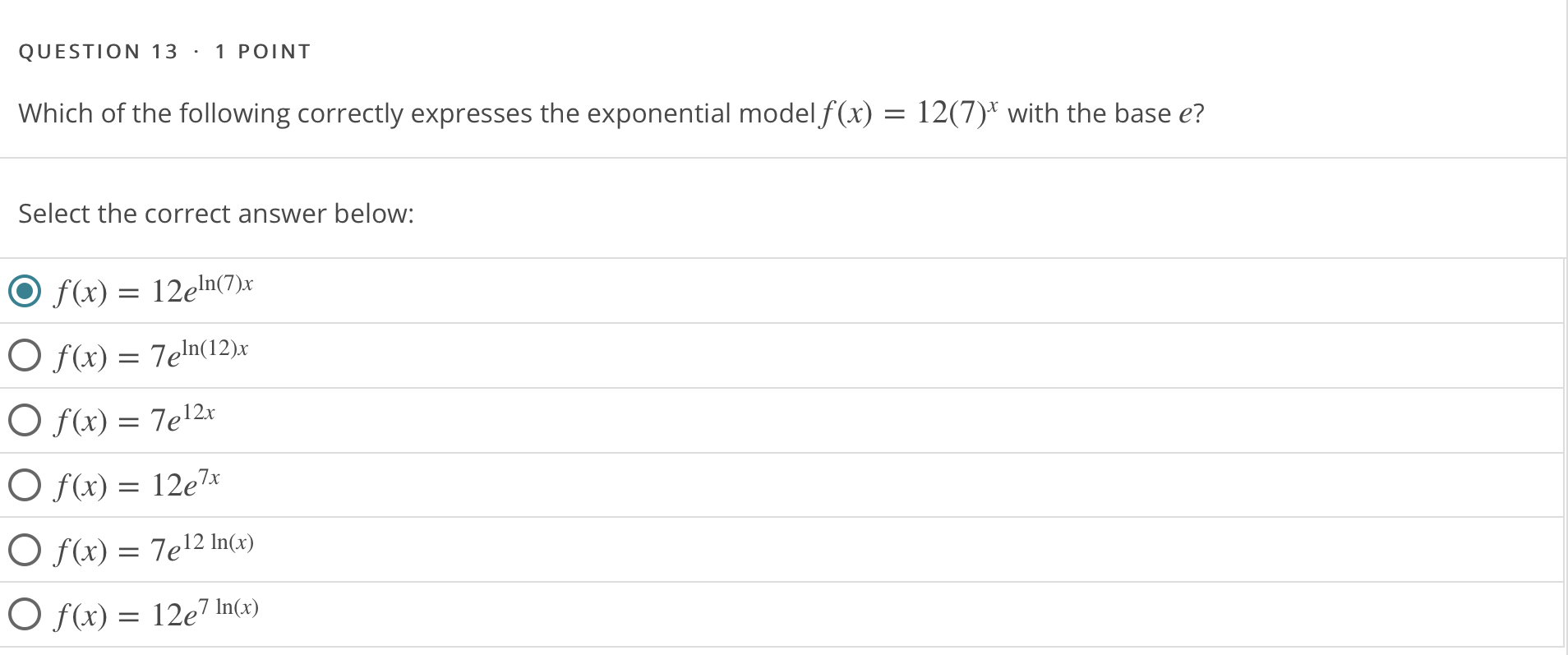Click the question prompt about exponential model
The height and width of the screenshot is (655, 1568).
pyautogui.click(x=611, y=113)
